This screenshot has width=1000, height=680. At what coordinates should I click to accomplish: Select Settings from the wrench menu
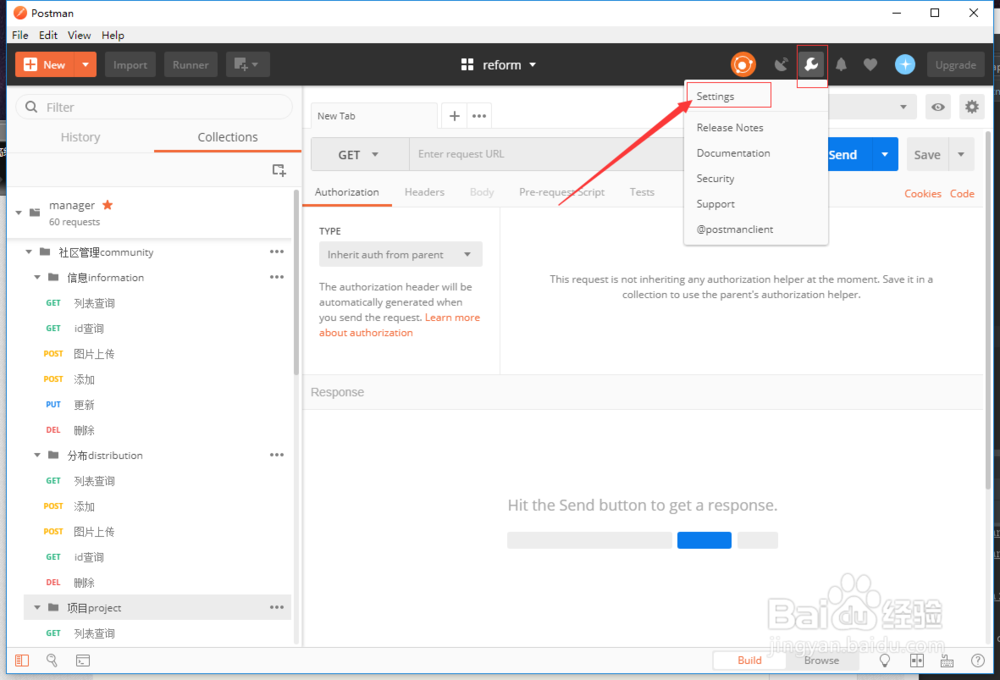(714, 95)
